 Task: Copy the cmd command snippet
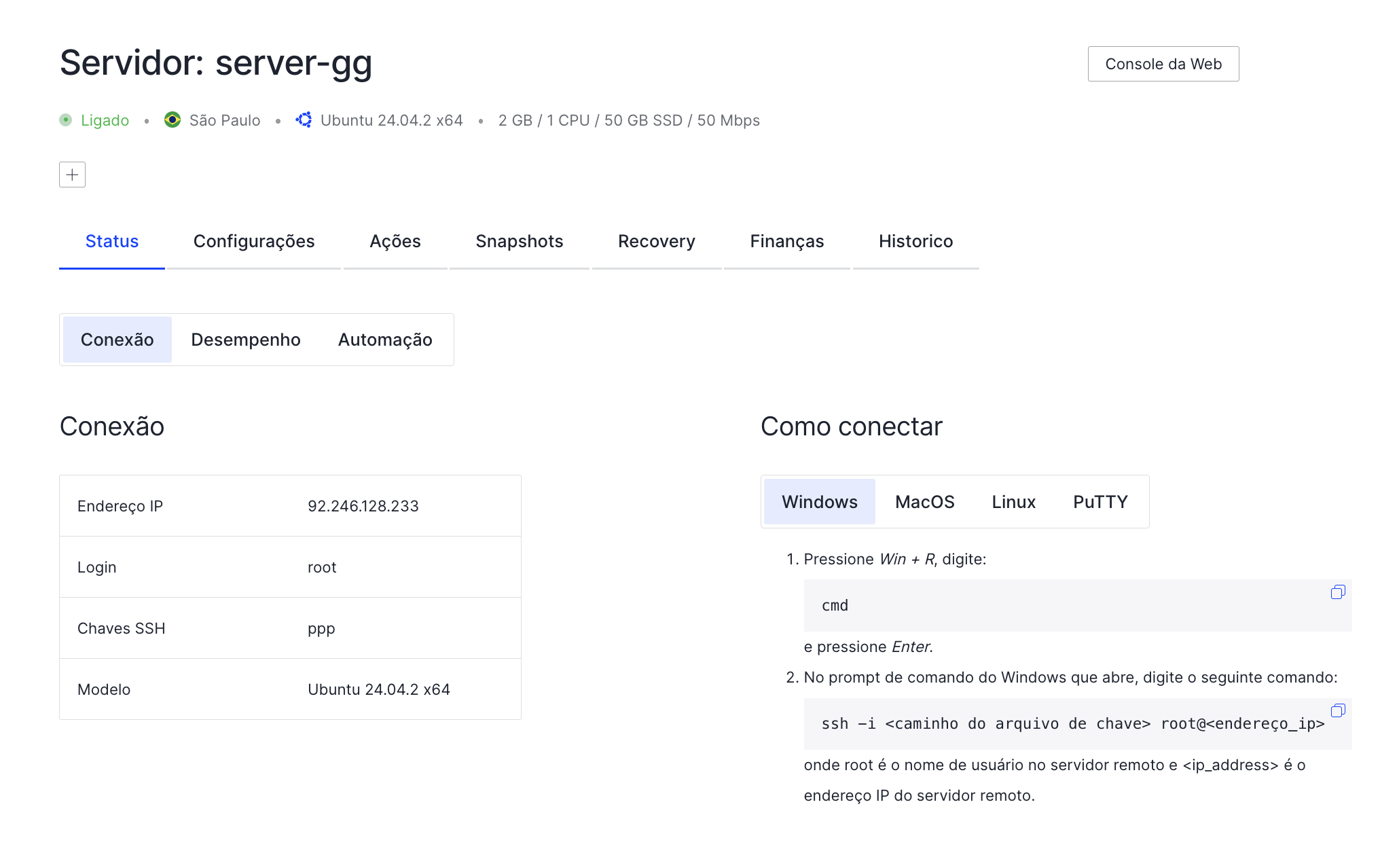1337,592
